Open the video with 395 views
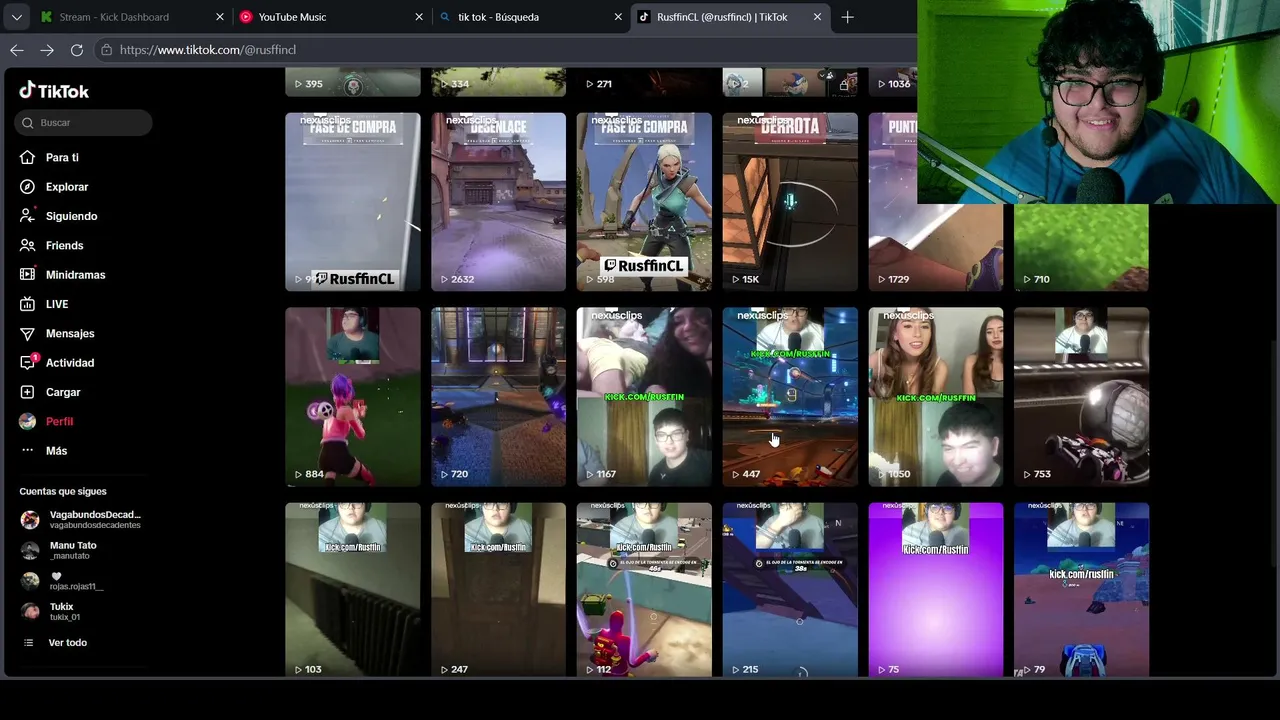The image size is (1280, 720). pyautogui.click(x=353, y=82)
